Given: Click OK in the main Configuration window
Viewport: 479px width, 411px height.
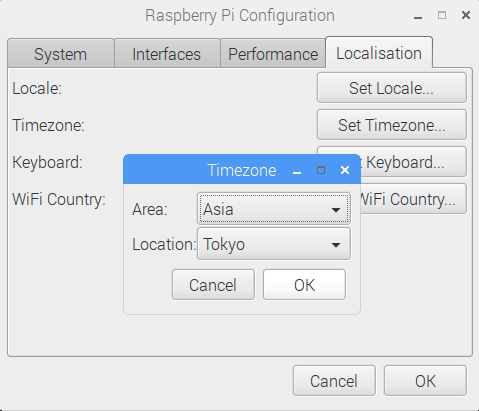Looking at the screenshot, I should [x=425, y=381].
